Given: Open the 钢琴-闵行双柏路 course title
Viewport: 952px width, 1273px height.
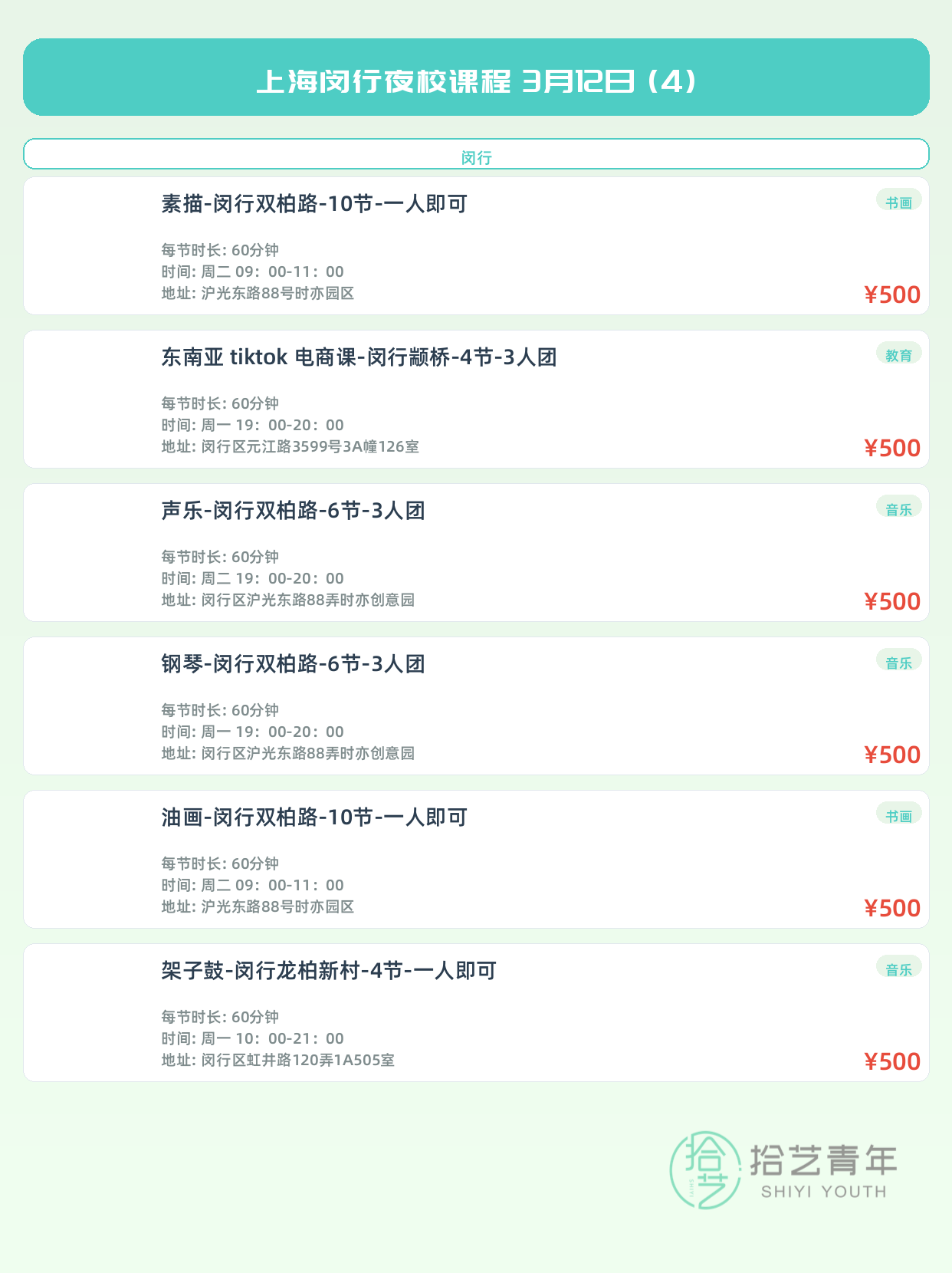Looking at the screenshot, I should (293, 664).
